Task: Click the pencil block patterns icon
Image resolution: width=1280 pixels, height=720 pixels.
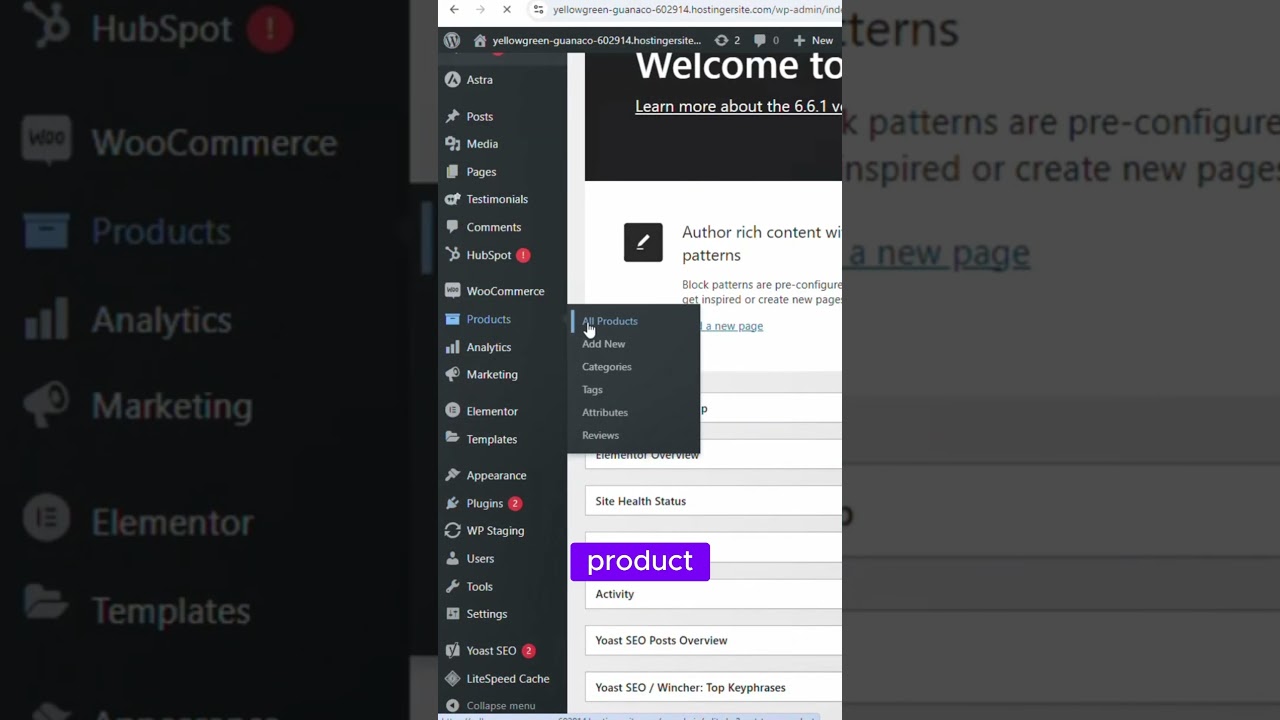Action: [643, 243]
